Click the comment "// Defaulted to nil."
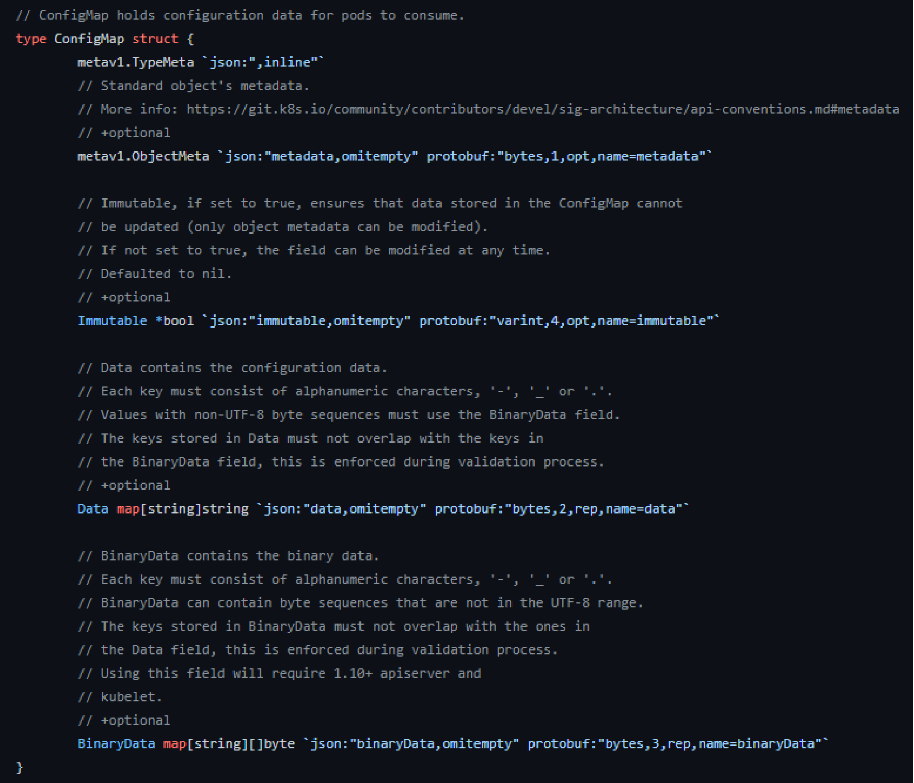 (154, 274)
